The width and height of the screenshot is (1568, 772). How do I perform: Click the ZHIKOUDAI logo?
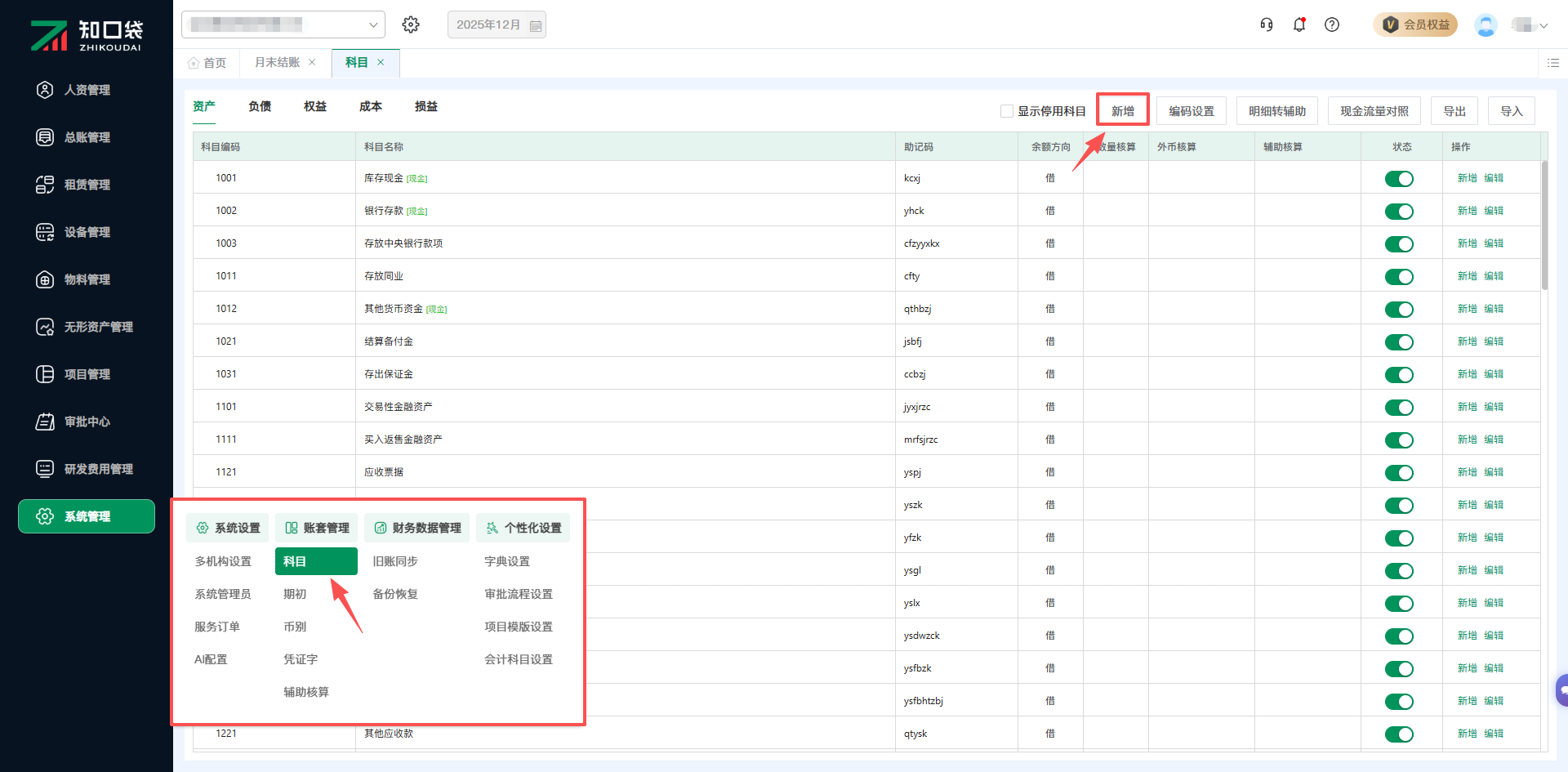(87, 35)
